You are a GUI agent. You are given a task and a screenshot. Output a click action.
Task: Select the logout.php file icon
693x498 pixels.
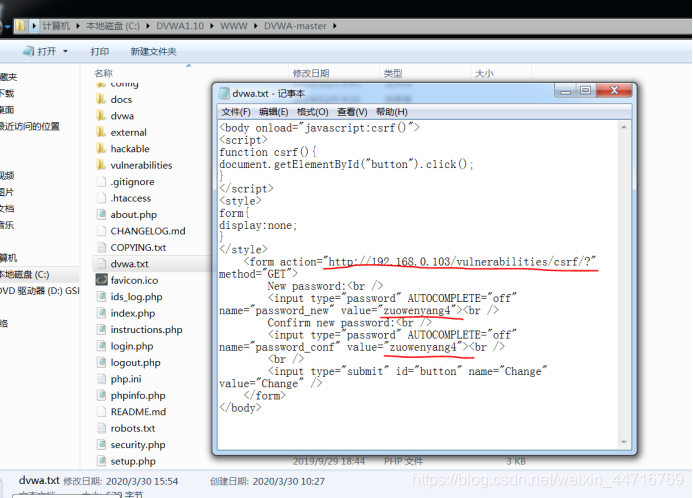coord(101,362)
